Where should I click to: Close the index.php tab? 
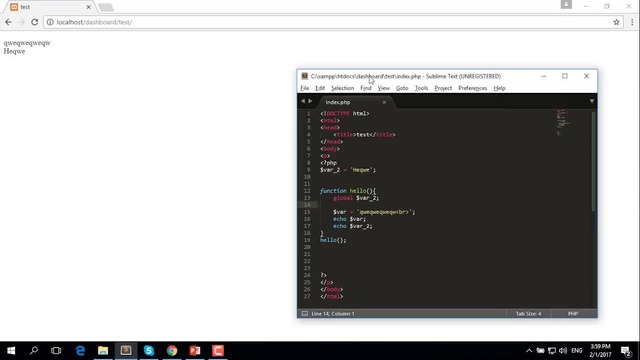click(x=384, y=102)
